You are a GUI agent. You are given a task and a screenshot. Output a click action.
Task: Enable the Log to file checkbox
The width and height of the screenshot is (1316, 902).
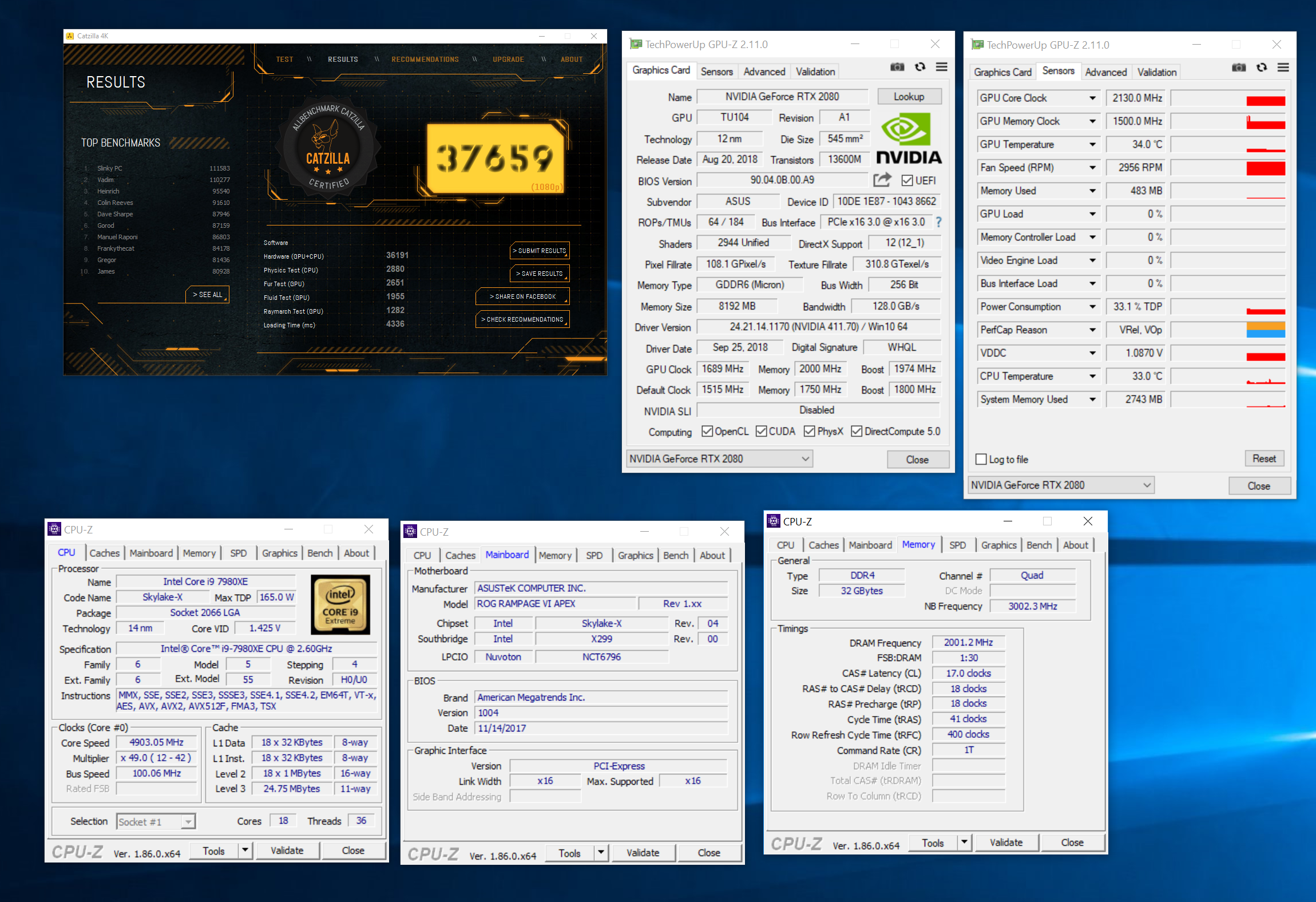click(981, 459)
